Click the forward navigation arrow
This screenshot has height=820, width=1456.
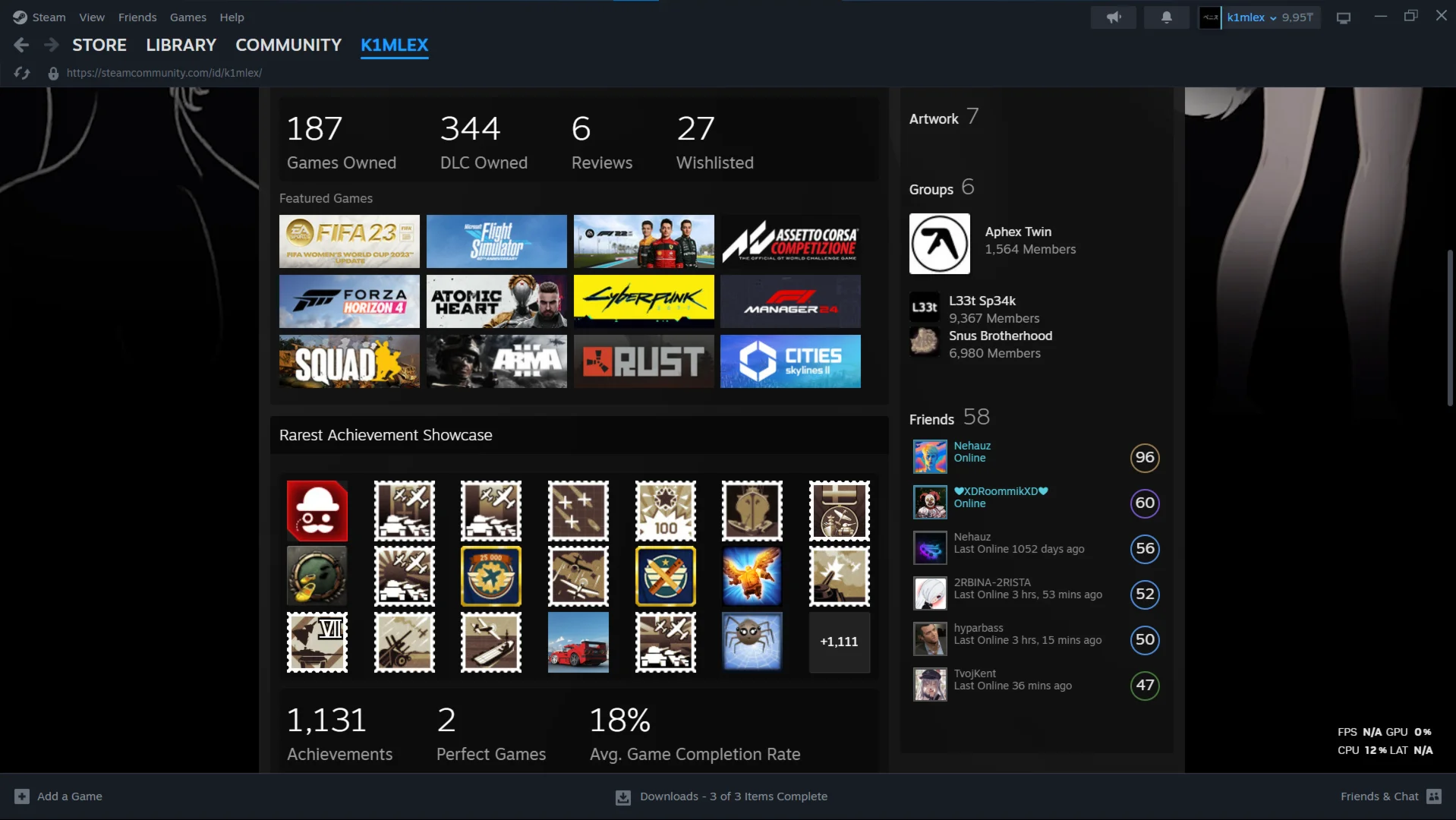(x=51, y=46)
